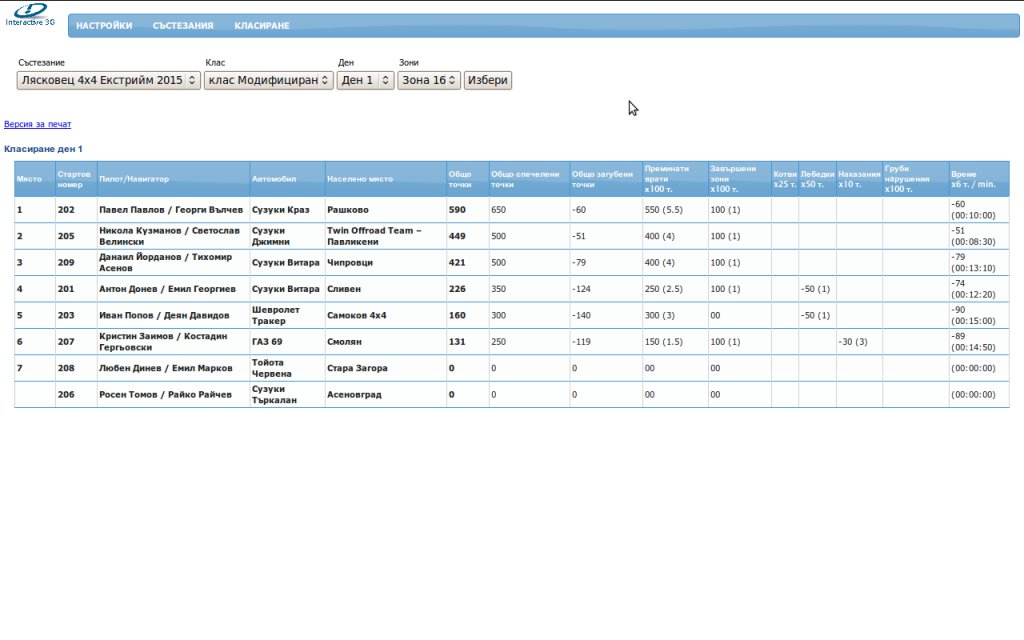Open the НАСТРОЙКИ menu
Screen dimensions: 1024x640
tap(104, 25)
